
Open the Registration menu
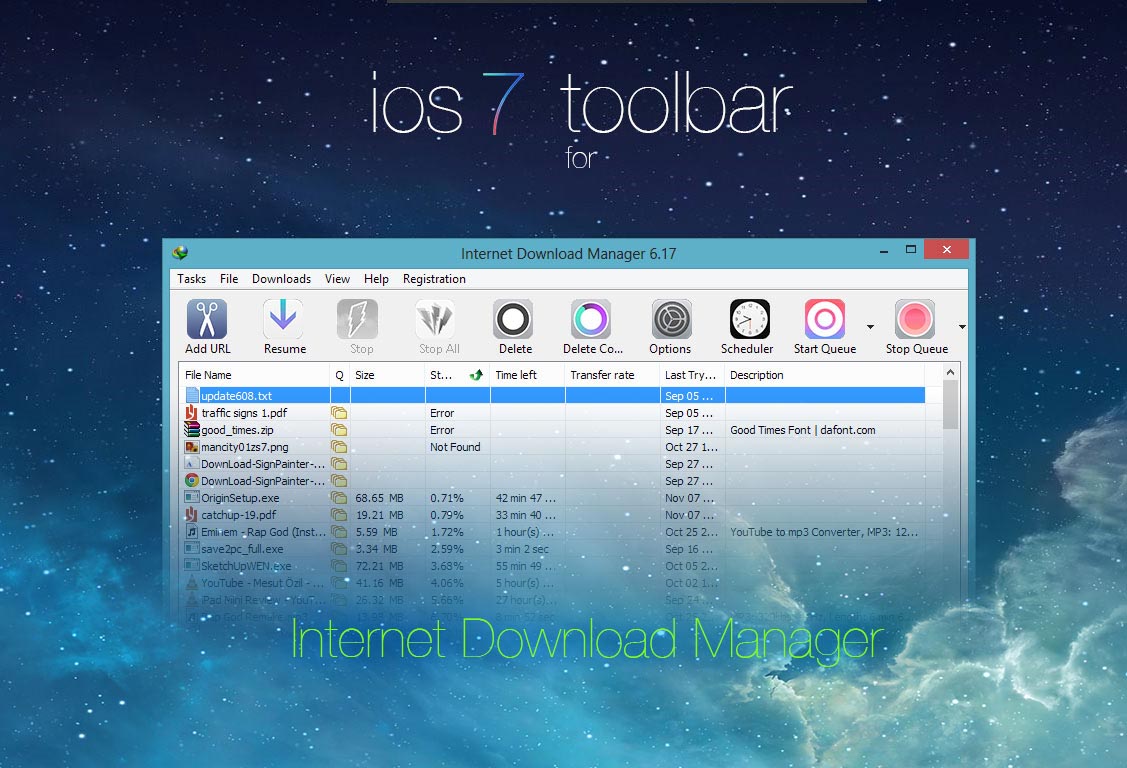434,279
